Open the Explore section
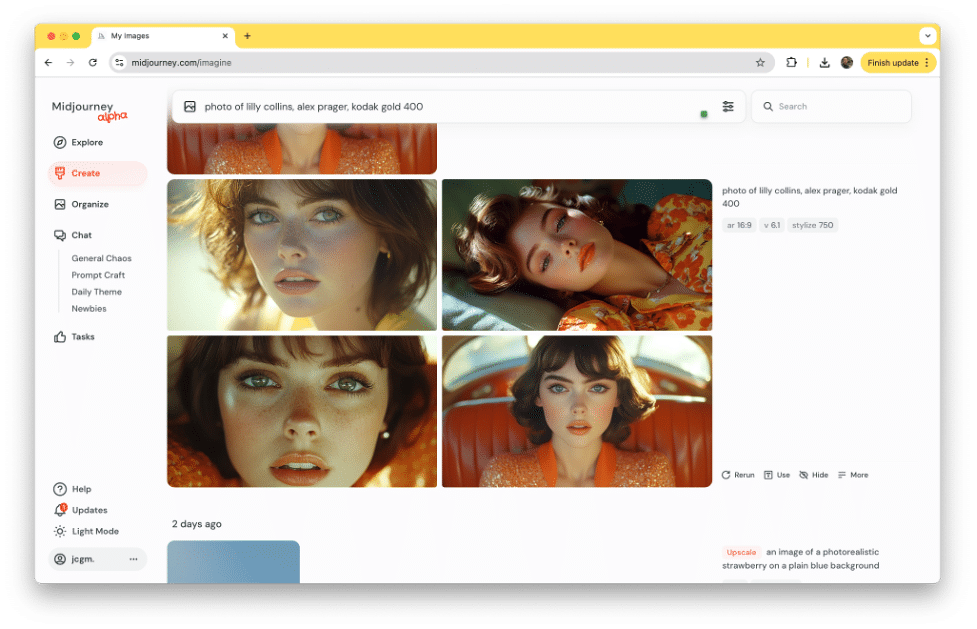The width and height of the screenshot is (977, 629). [x=61, y=142]
